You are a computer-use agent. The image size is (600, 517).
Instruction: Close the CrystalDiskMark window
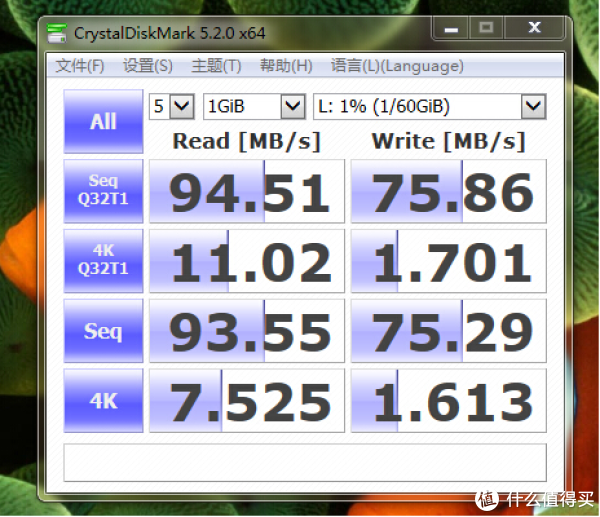pyautogui.click(x=535, y=28)
